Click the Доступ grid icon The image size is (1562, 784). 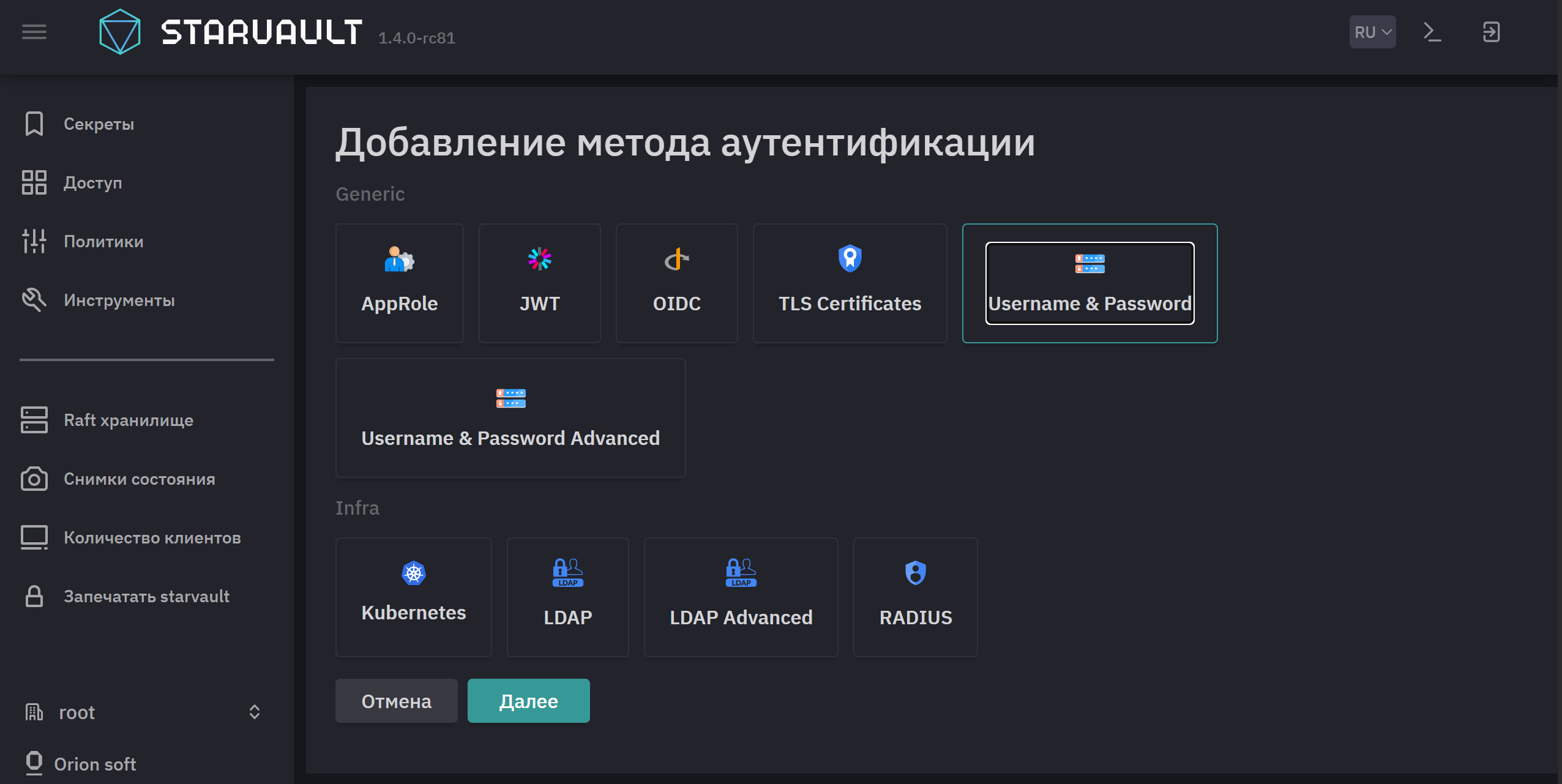pyautogui.click(x=34, y=182)
